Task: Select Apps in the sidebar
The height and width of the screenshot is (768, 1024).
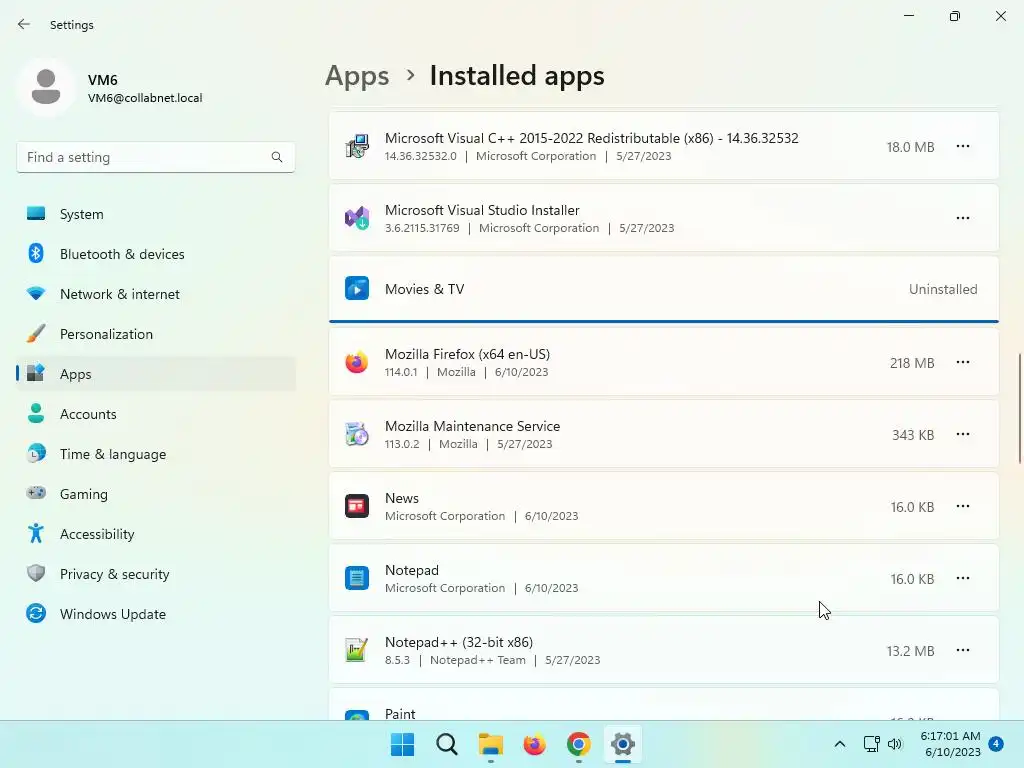Action: pos(155,374)
